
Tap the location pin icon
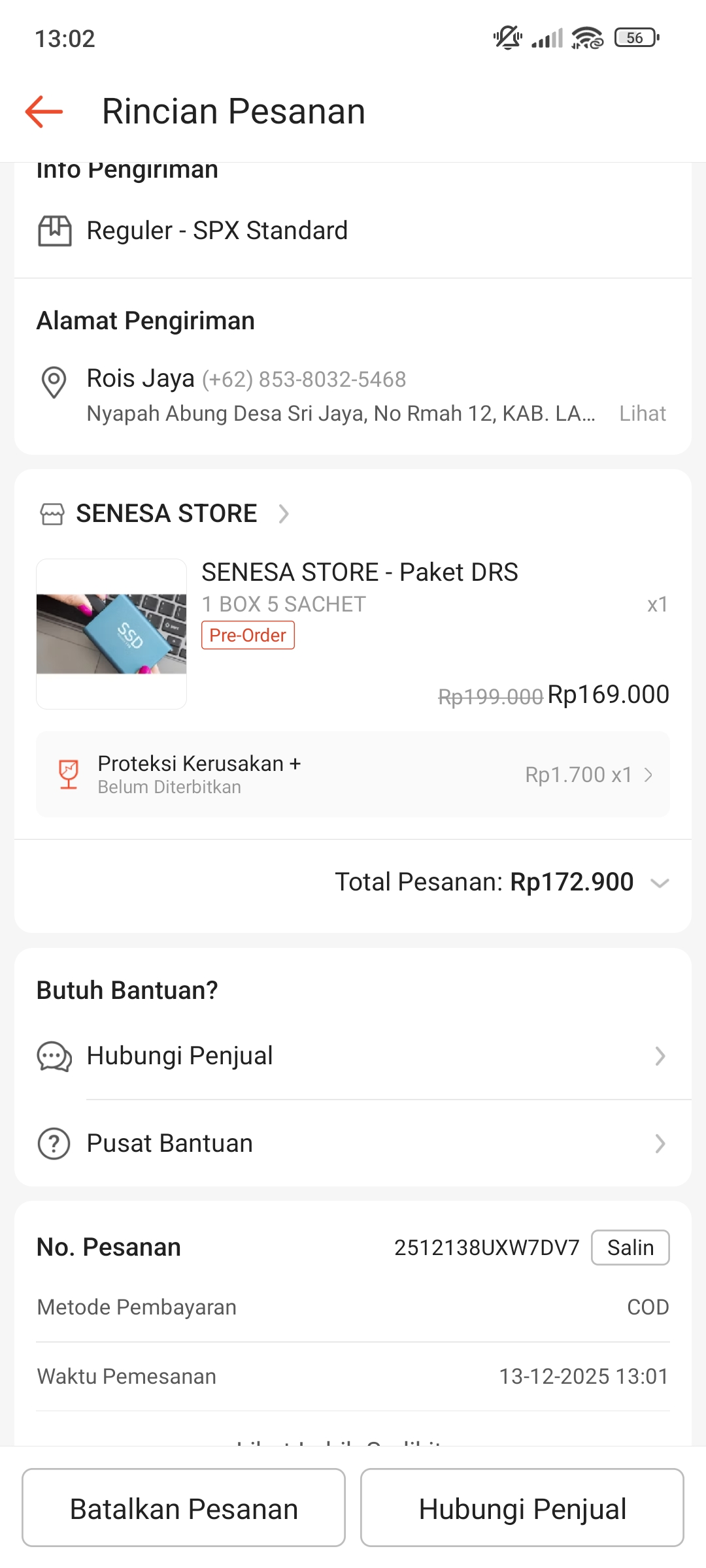click(54, 382)
